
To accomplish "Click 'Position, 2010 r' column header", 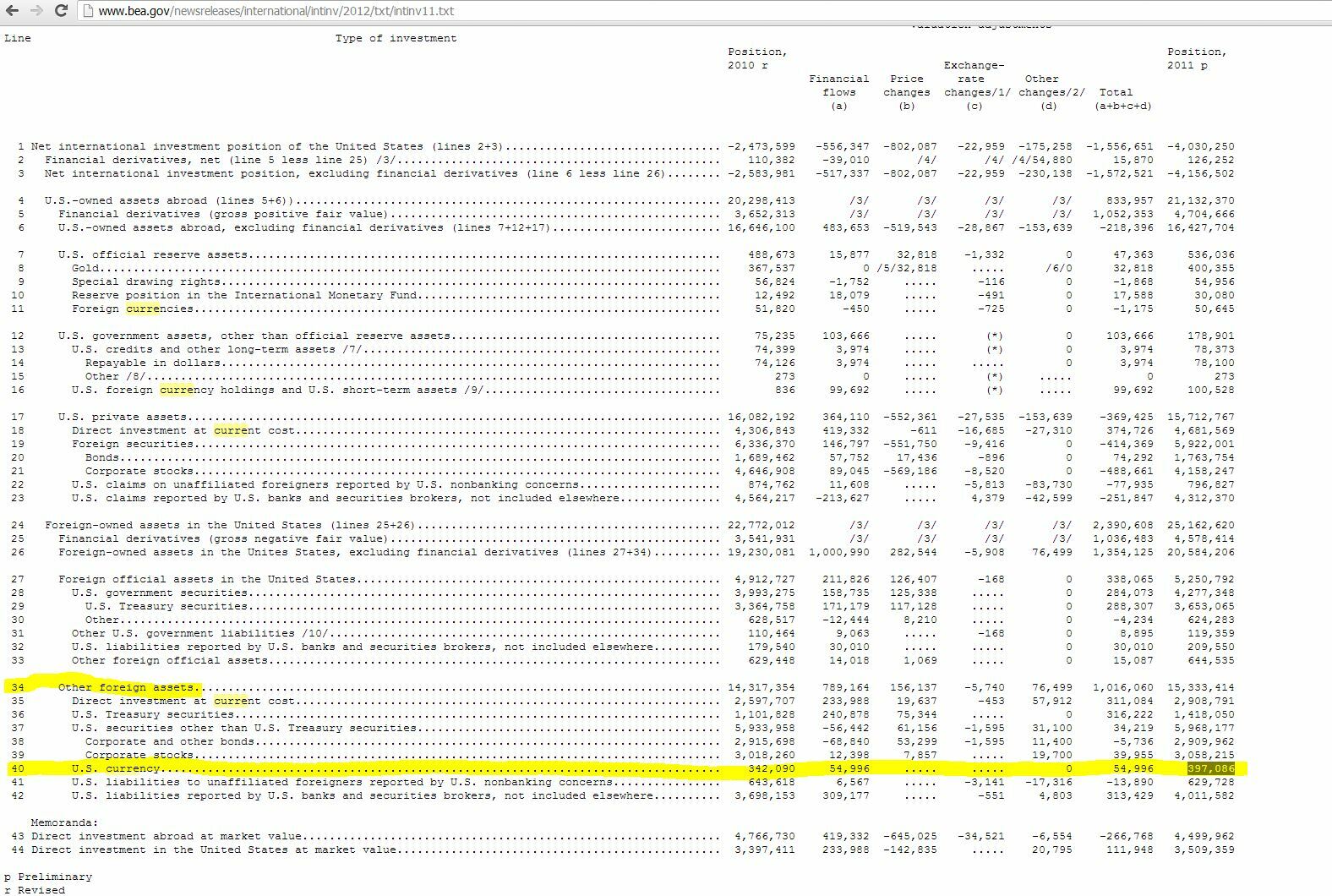I will point(757,59).
